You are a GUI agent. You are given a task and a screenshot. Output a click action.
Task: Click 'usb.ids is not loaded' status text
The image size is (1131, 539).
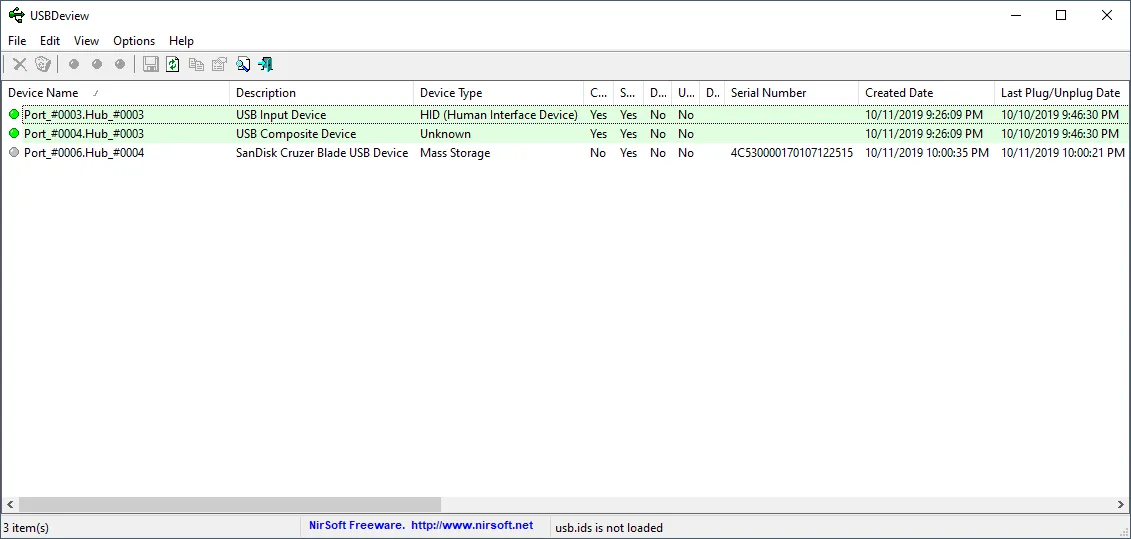tap(609, 527)
